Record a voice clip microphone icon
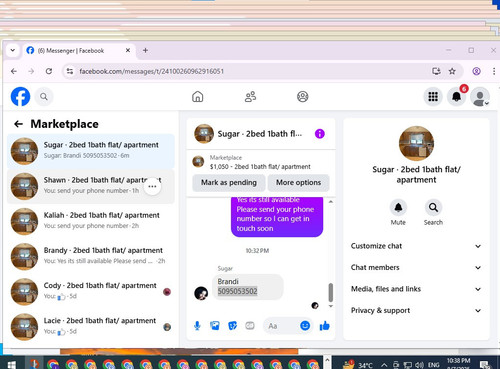Screen dimensions: 500x369 [197, 326]
